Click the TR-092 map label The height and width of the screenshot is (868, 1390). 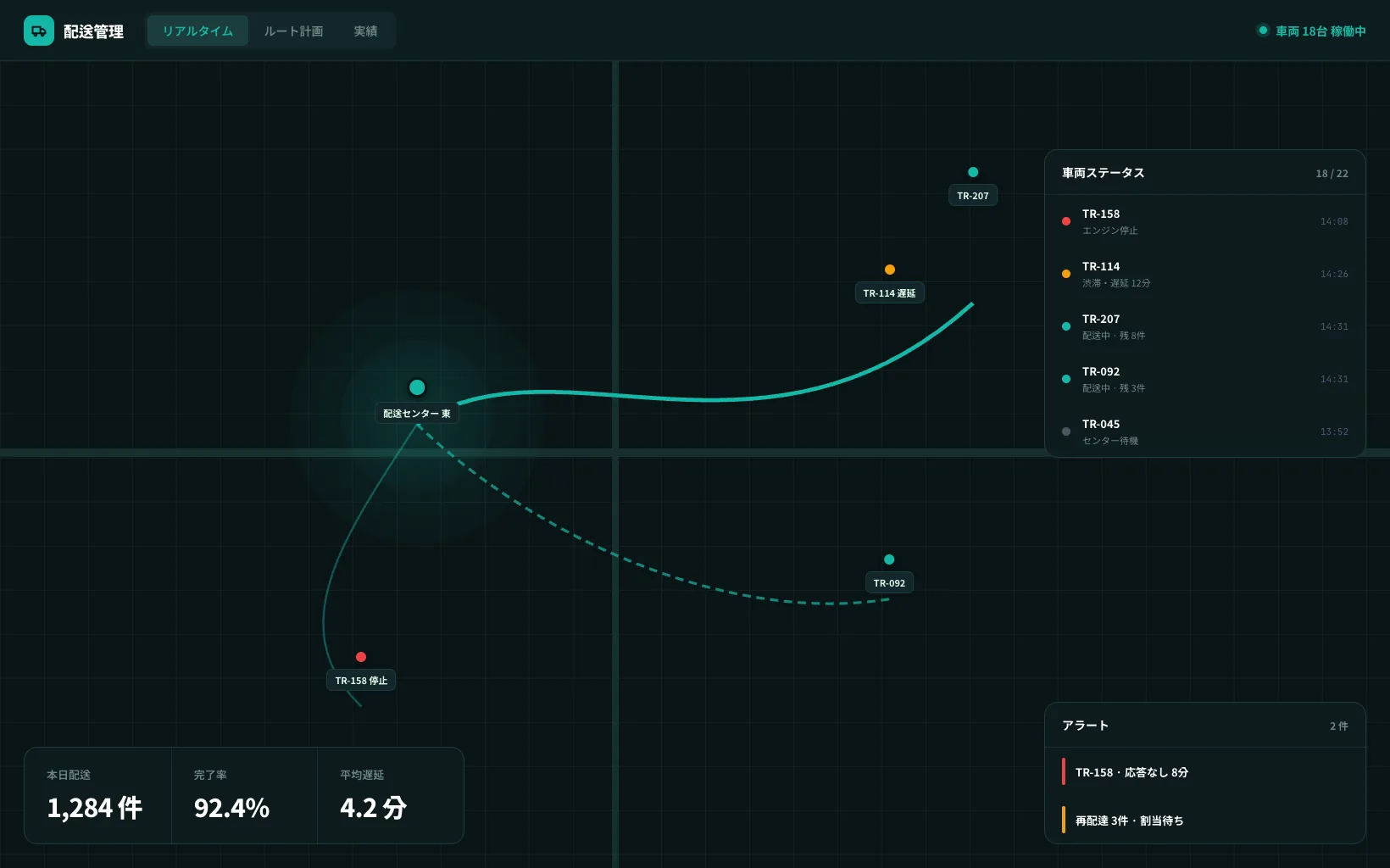[889, 583]
